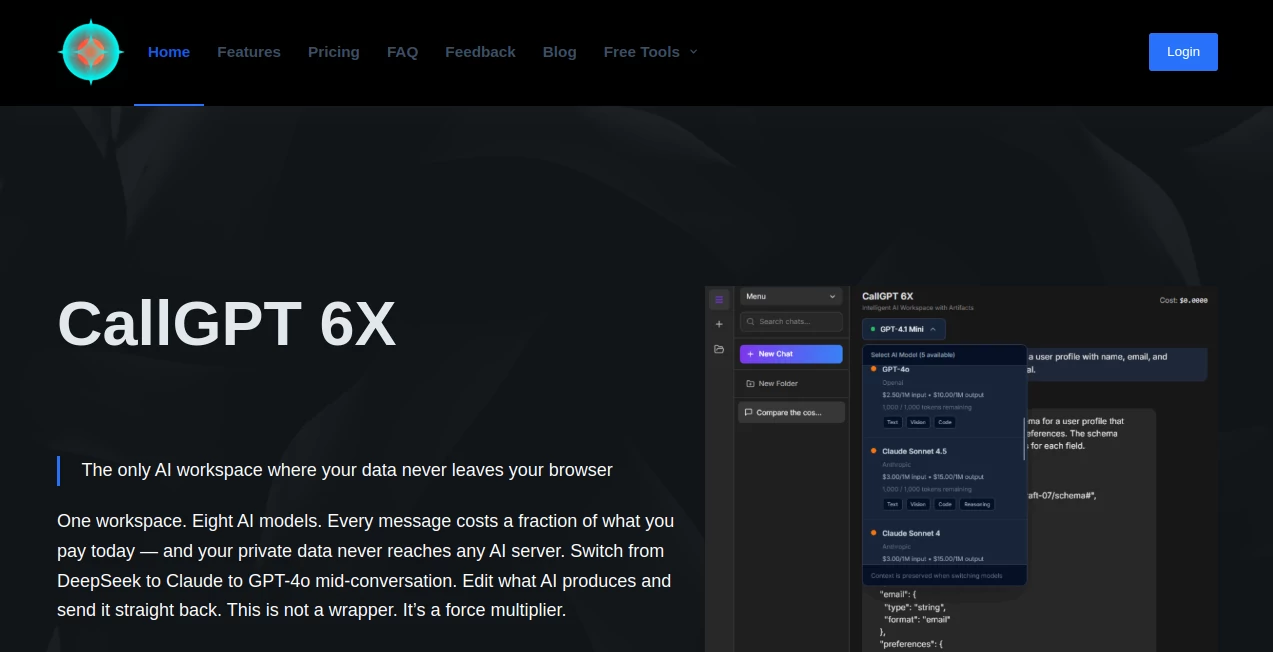Open the Pricing page
The image size is (1273, 652).
(x=334, y=52)
